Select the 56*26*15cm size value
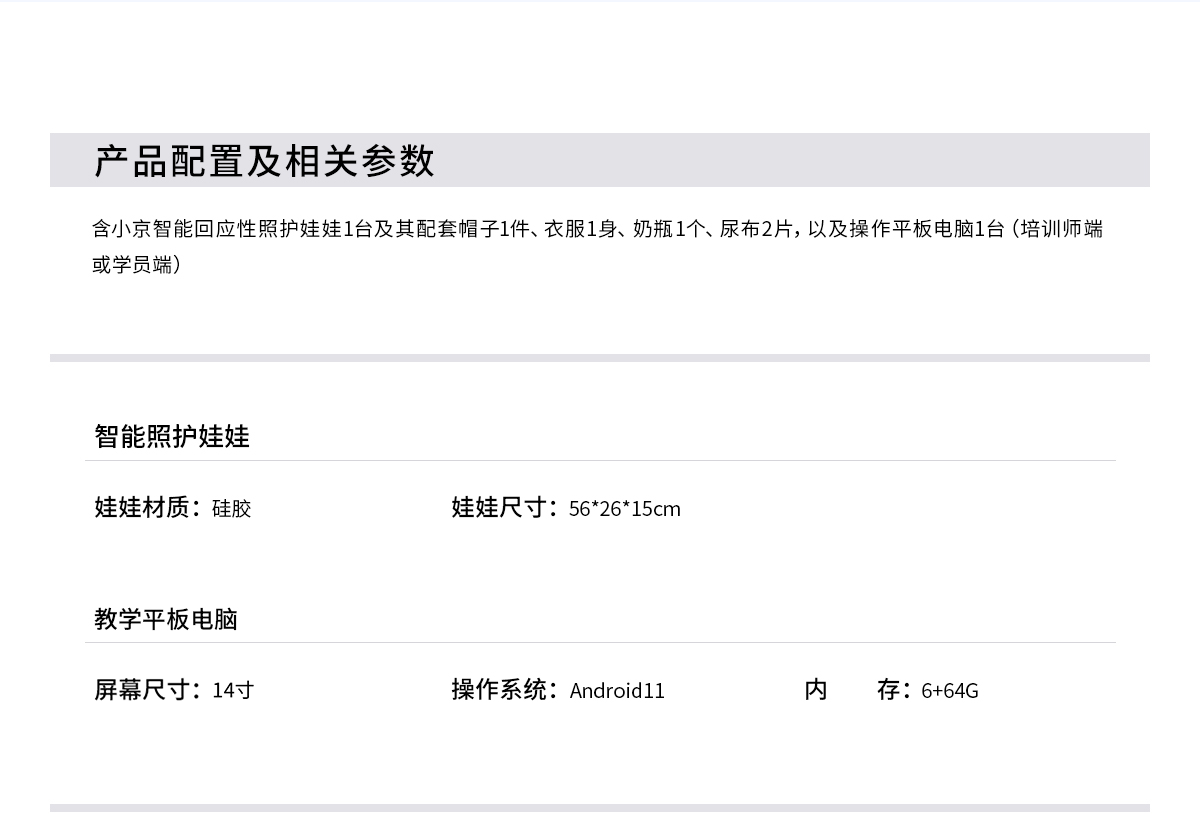 coord(624,509)
